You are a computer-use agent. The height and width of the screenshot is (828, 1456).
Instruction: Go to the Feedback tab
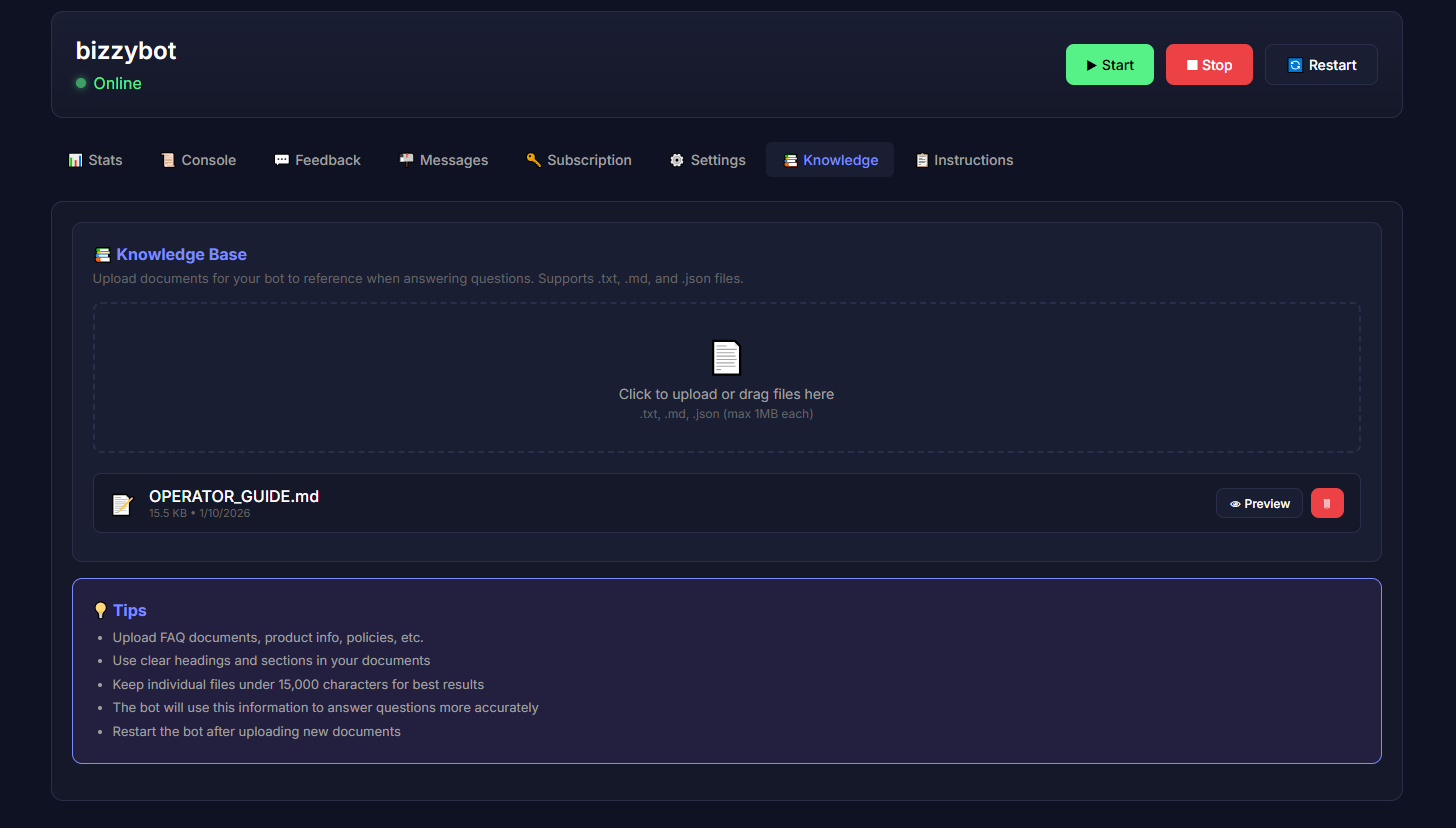coord(317,160)
